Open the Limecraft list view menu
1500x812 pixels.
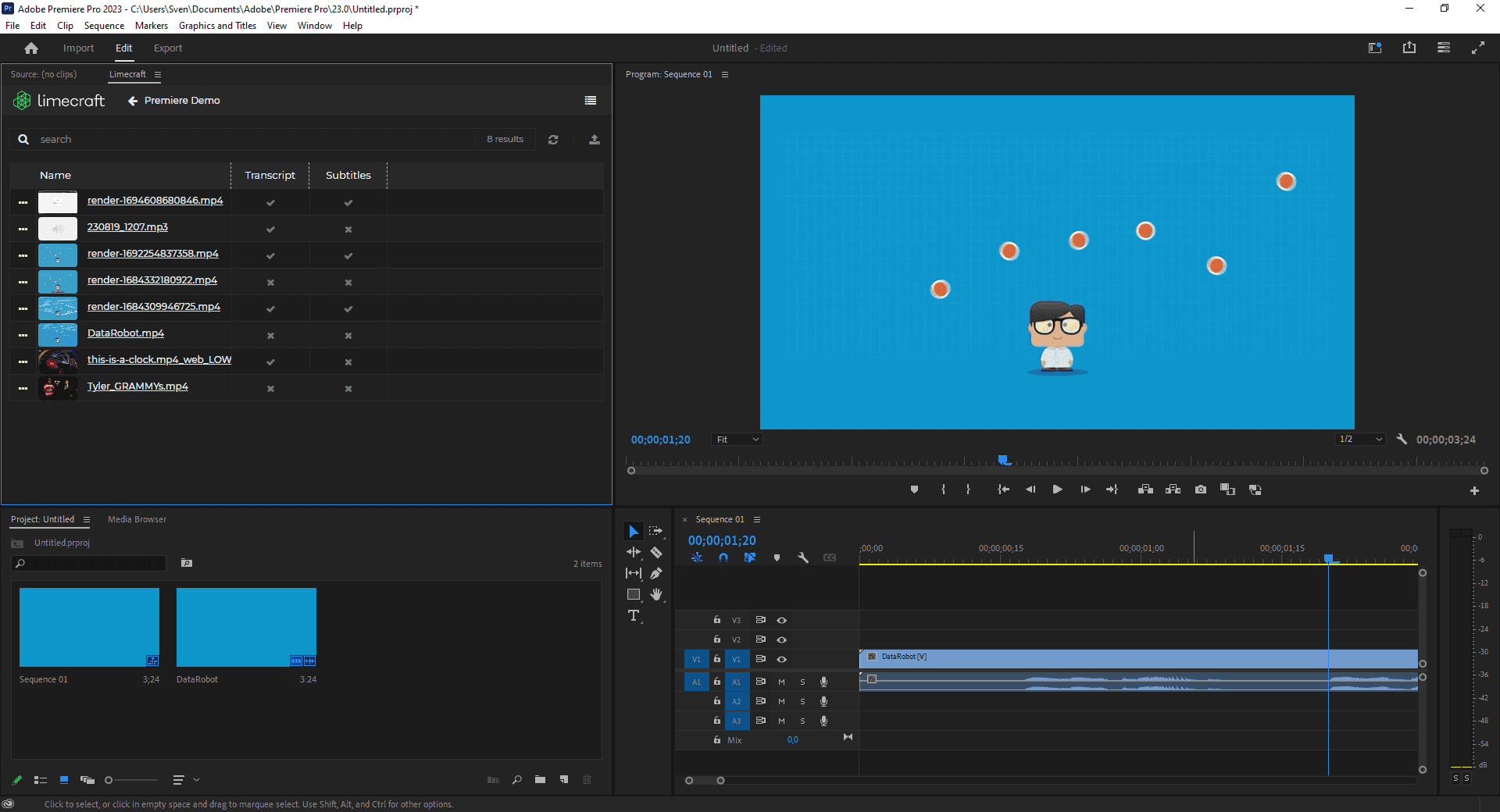point(591,101)
